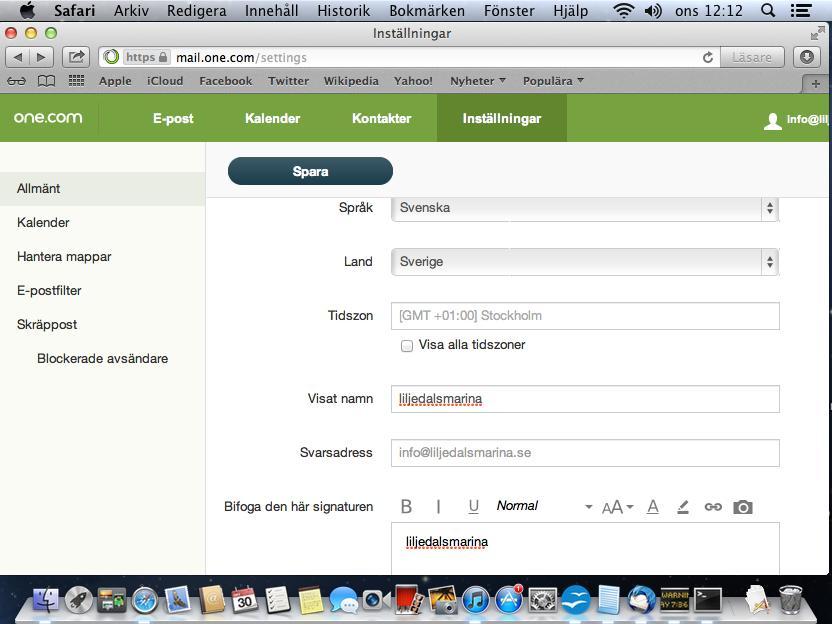
Task: Apply underline formatting in signature editor
Action: pyautogui.click(x=473, y=507)
